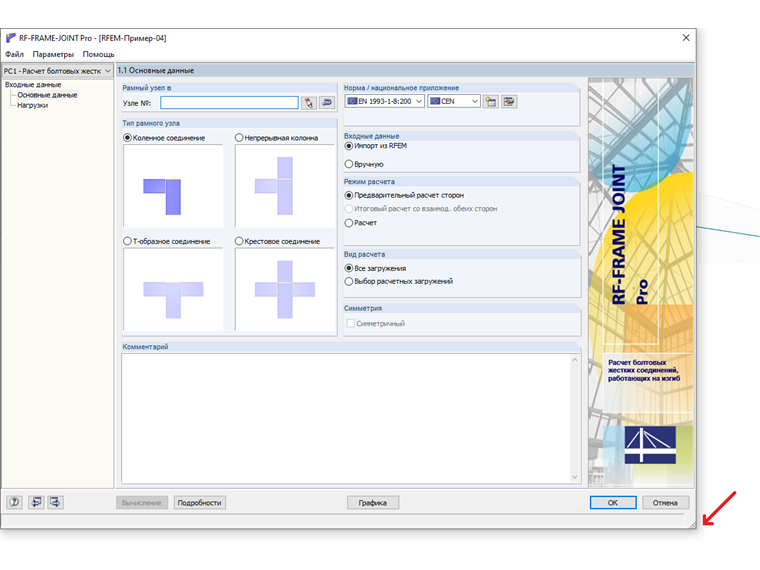Close the RF-FRAME-JOINT Pro dialog
The image size is (760, 570).
point(686,38)
